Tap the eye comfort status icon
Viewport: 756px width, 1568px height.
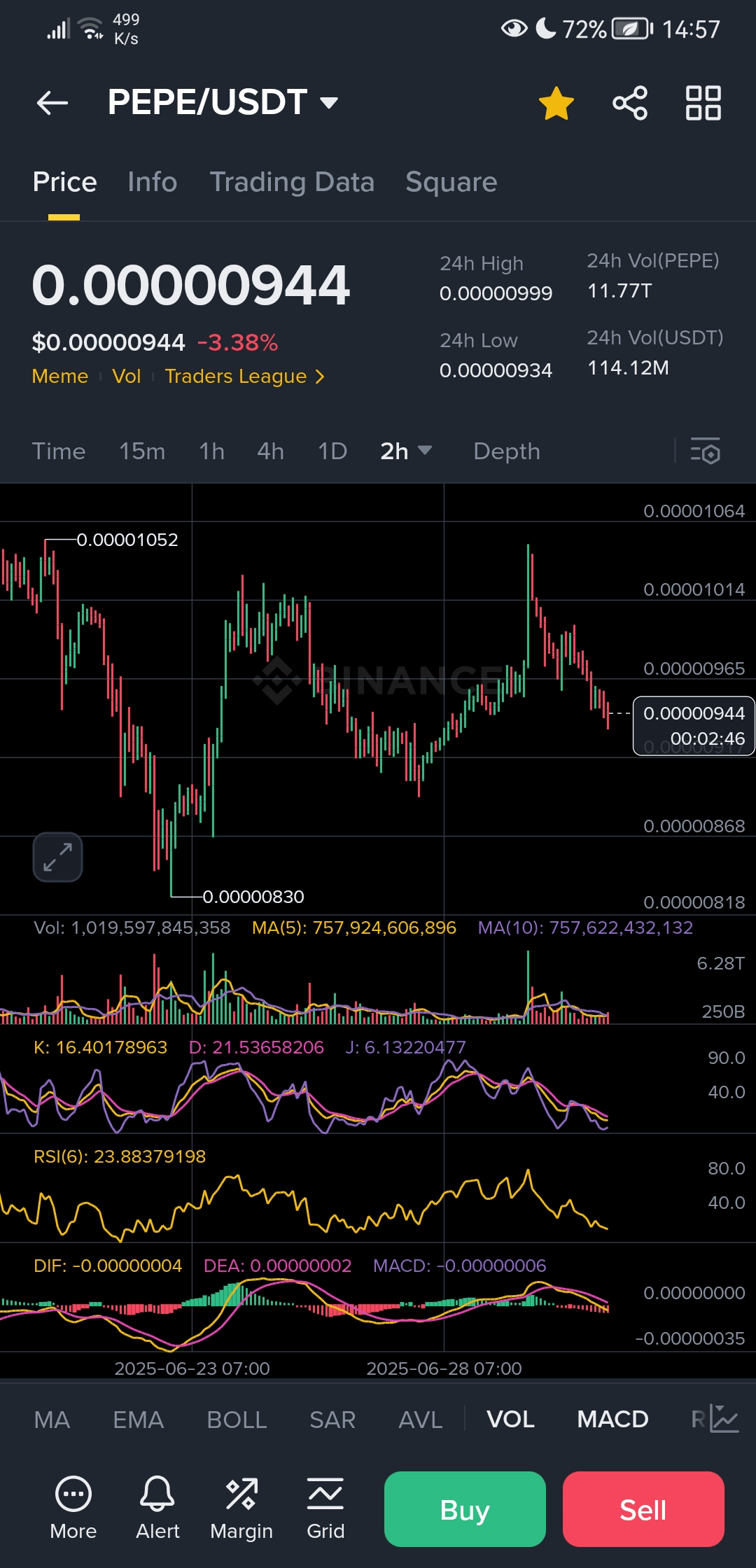pyautogui.click(x=514, y=29)
